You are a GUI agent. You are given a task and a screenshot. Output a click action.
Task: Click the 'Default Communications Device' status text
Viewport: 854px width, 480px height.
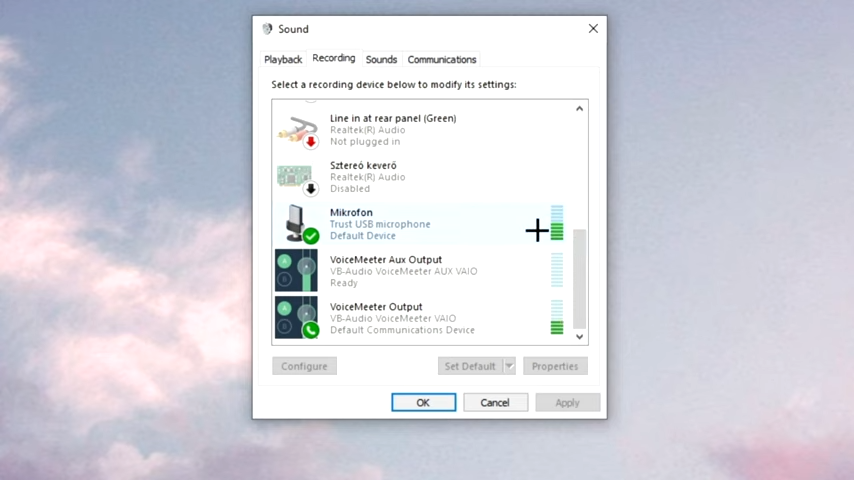402,330
